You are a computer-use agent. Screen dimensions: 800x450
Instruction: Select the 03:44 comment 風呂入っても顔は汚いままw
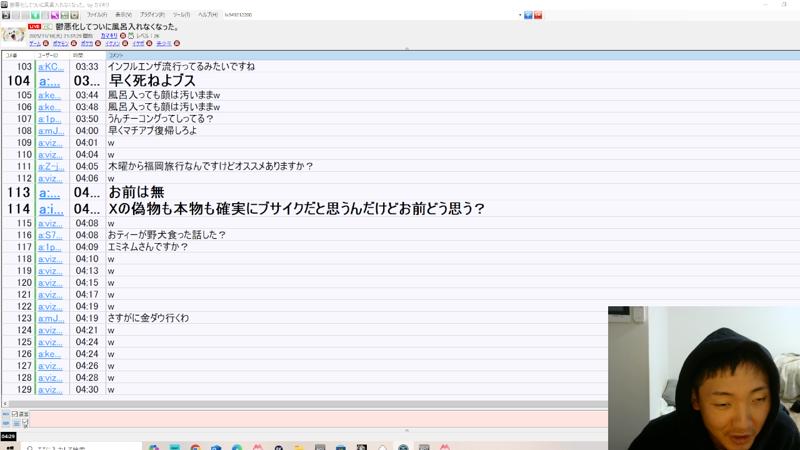tap(164, 95)
